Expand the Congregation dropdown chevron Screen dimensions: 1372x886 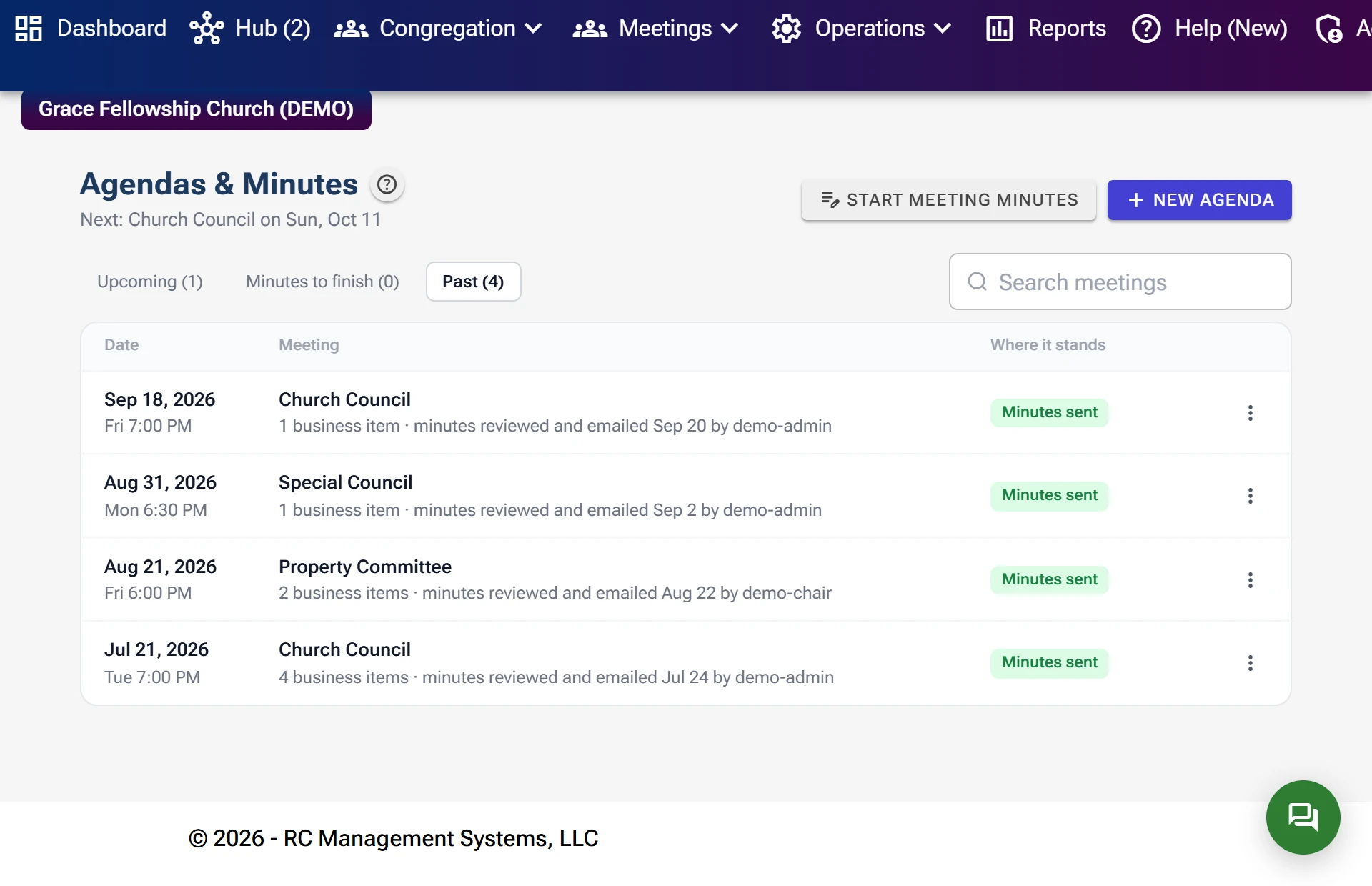tap(533, 29)
